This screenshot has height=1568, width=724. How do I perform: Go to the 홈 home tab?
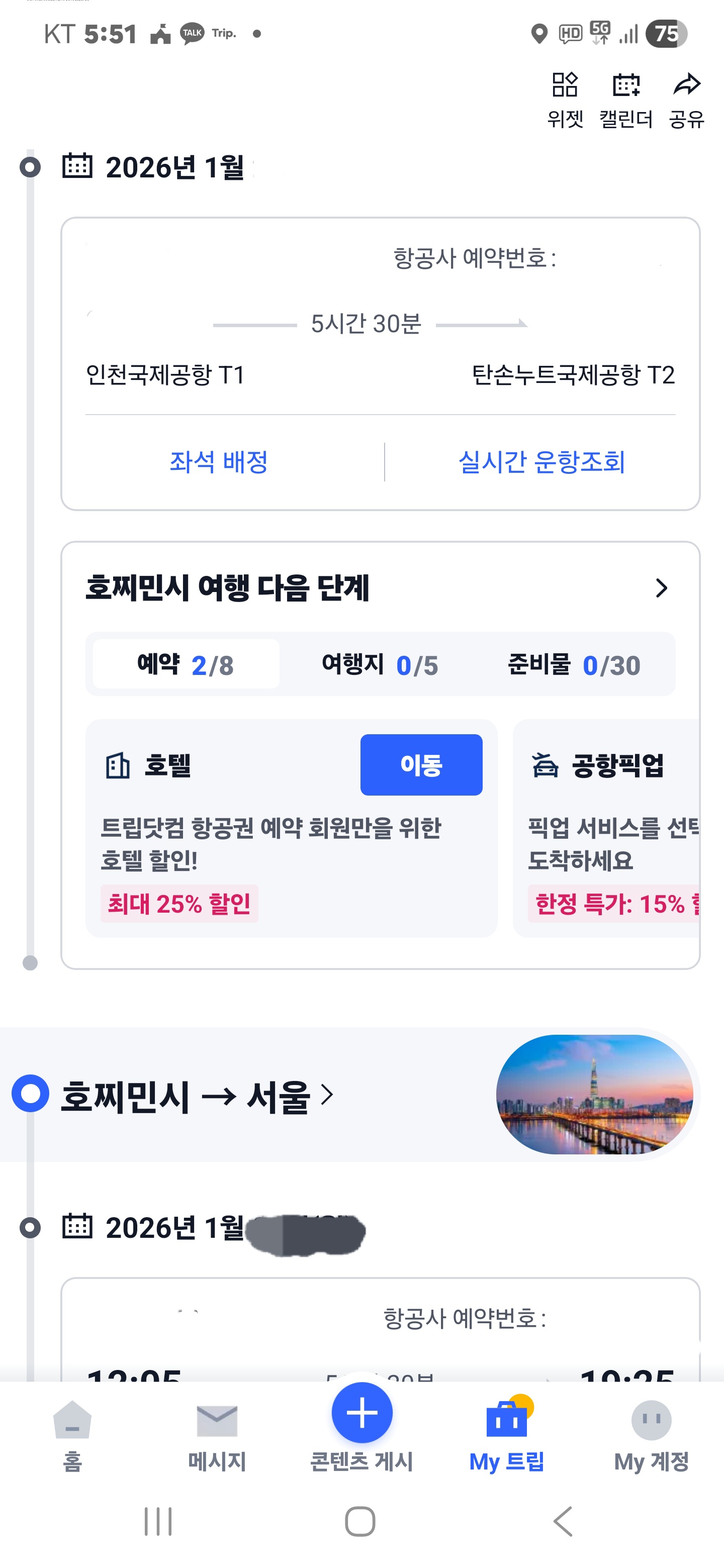pyautogui.click(x=72, y=1421)
